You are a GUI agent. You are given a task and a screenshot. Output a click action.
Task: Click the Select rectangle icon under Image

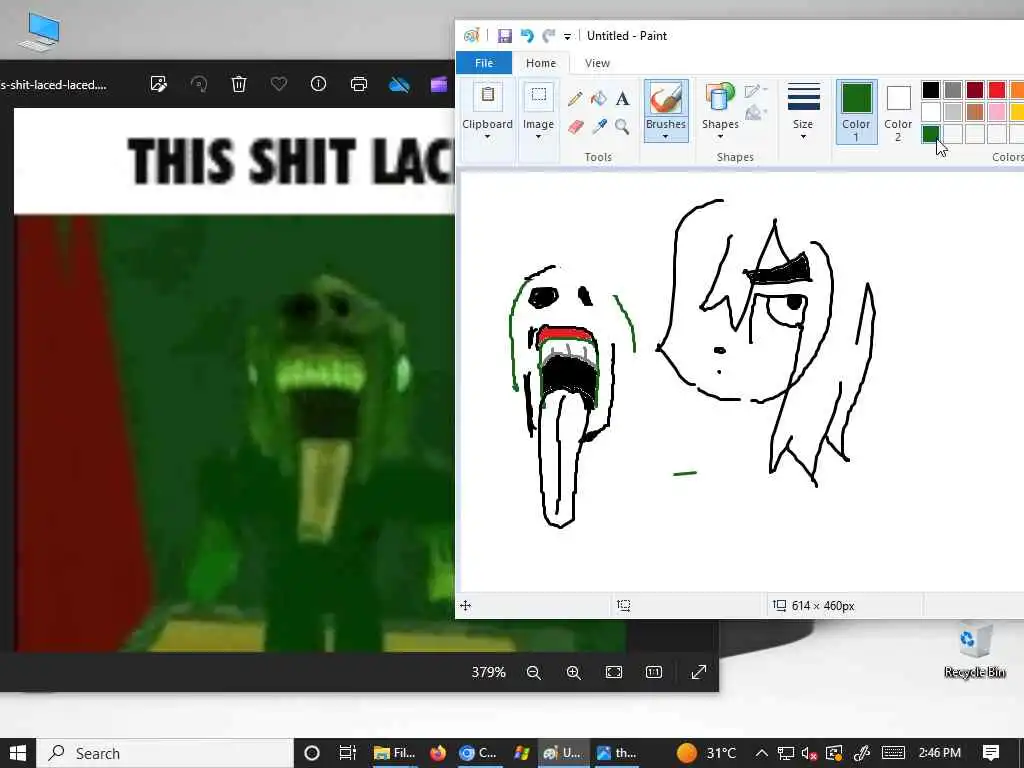coord(539,97)
